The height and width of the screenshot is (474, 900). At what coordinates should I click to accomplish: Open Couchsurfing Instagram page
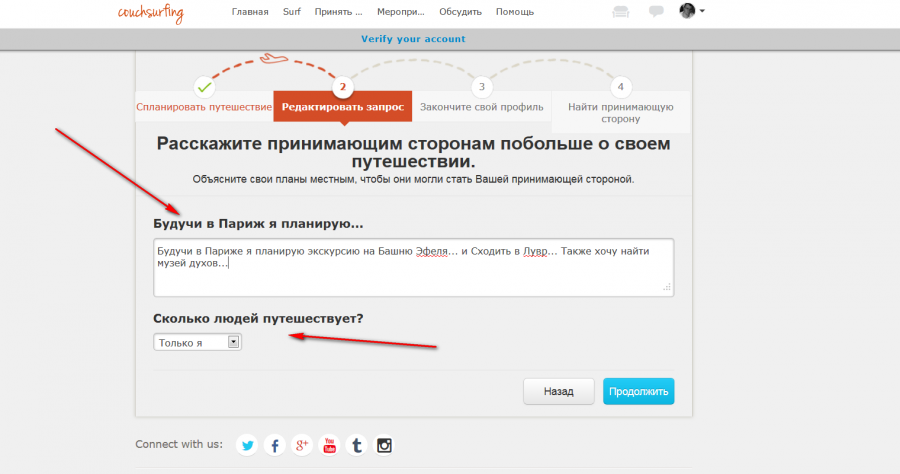click(x=384, y=445)
